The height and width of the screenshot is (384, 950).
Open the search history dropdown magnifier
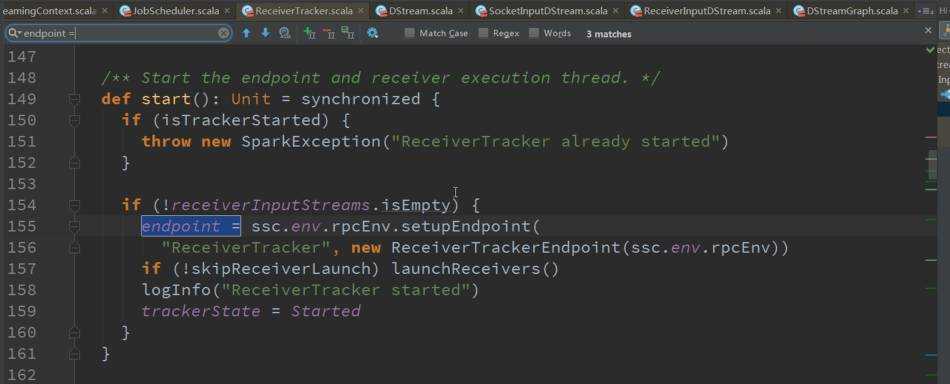pyautogui.click(x=14, y=33)
